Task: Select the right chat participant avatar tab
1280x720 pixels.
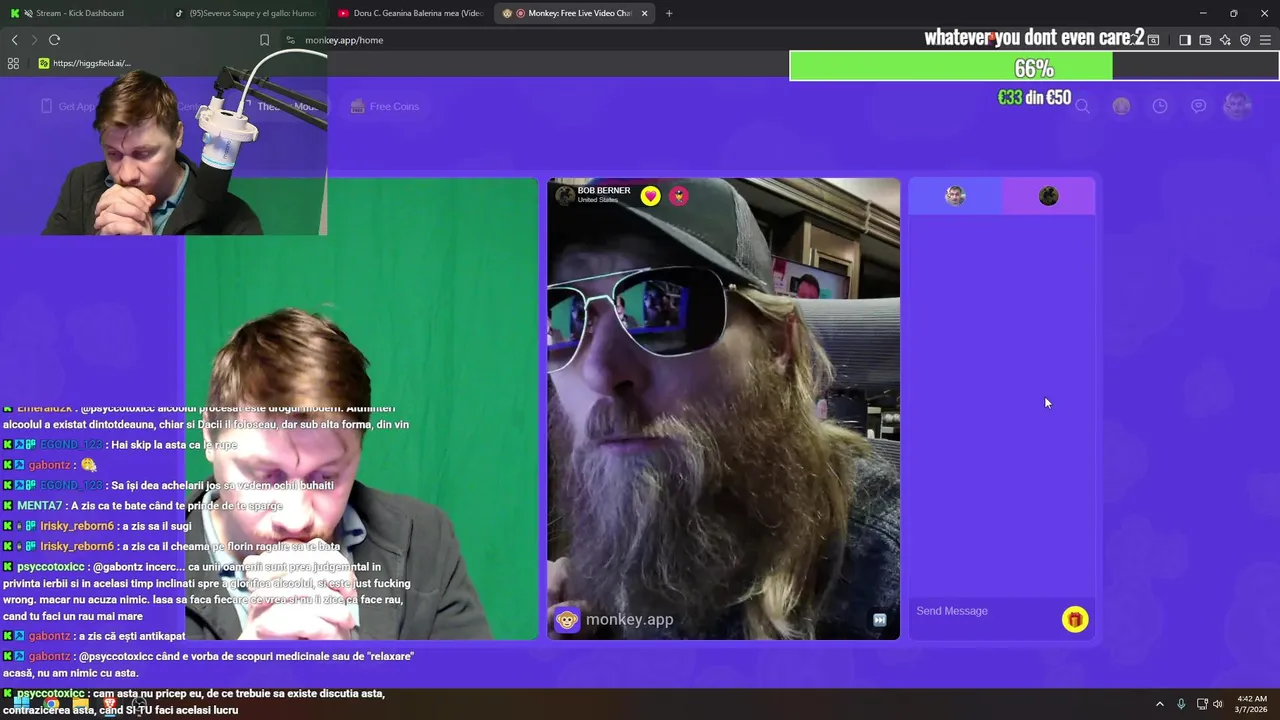Action: pos(1048,196)
